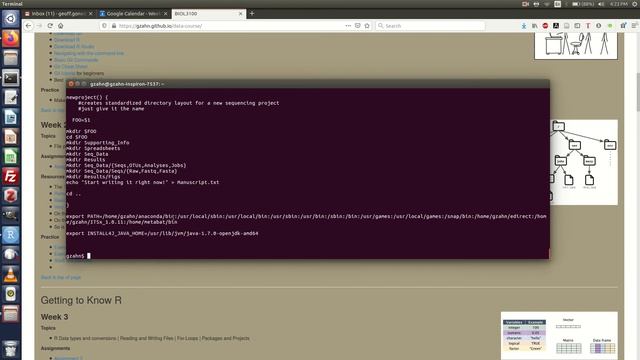Click 'mkdir Supporting_Info' line in terminal
The width and height of the screenshot is (640, 360).
pos(98,142)
